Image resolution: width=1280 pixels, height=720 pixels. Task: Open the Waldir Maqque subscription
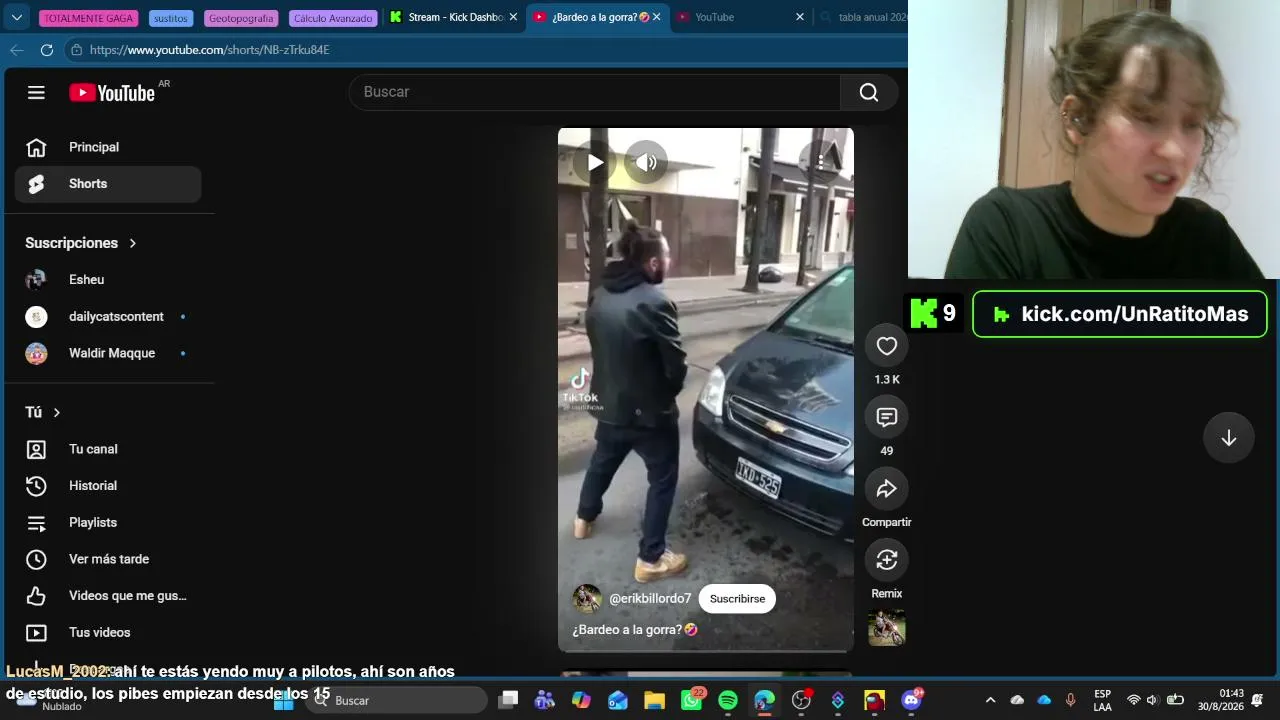pyautogui.click(x=108, y=353)
